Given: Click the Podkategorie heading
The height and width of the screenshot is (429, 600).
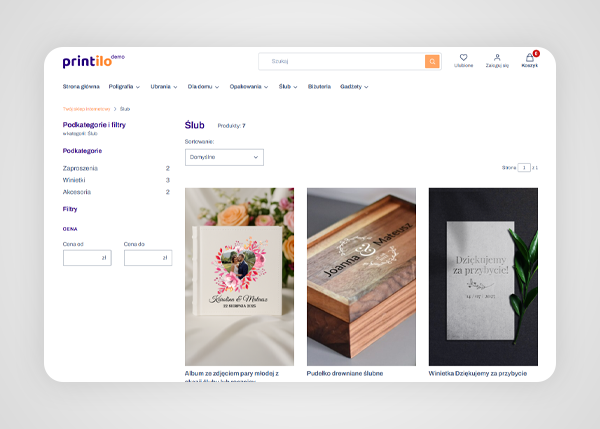Looking at the screenshot, I should [x=82, y=151].
